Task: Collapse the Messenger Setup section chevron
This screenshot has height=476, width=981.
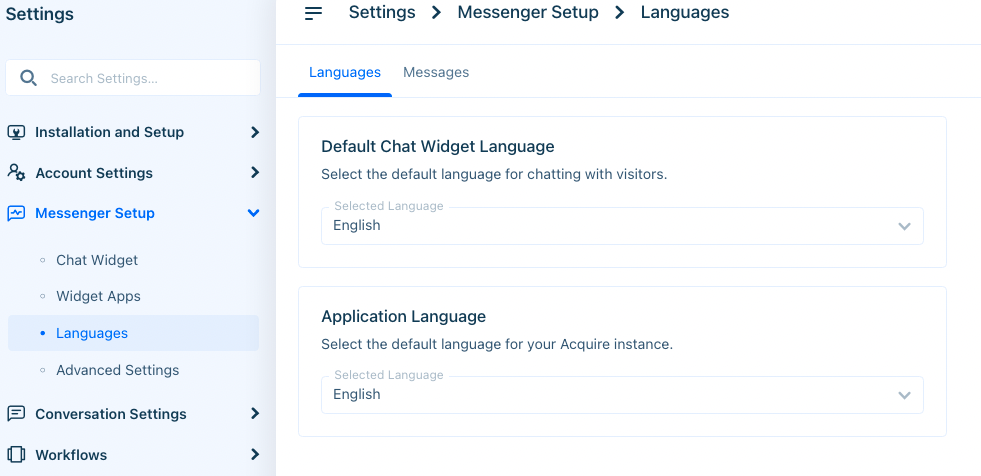Action: 253,213
